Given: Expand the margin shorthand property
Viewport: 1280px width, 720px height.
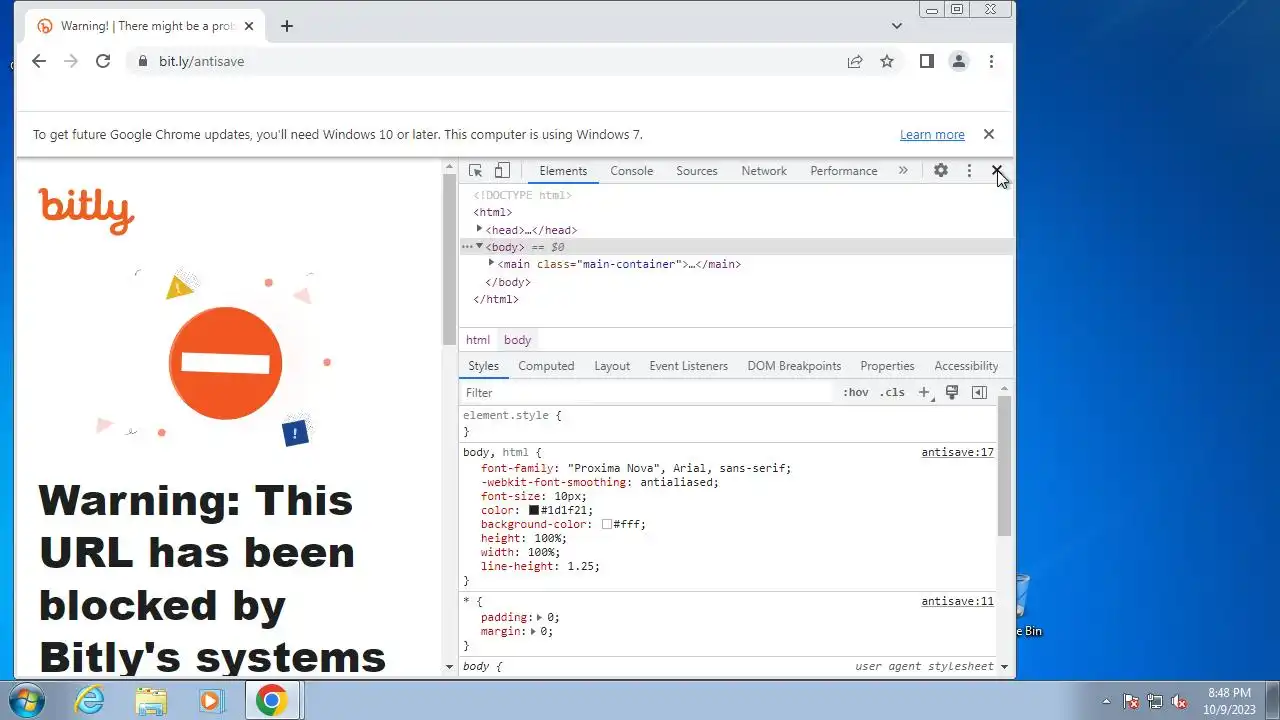Looking at the screenshot, I should pyautogui.click(x=533, y=631).
